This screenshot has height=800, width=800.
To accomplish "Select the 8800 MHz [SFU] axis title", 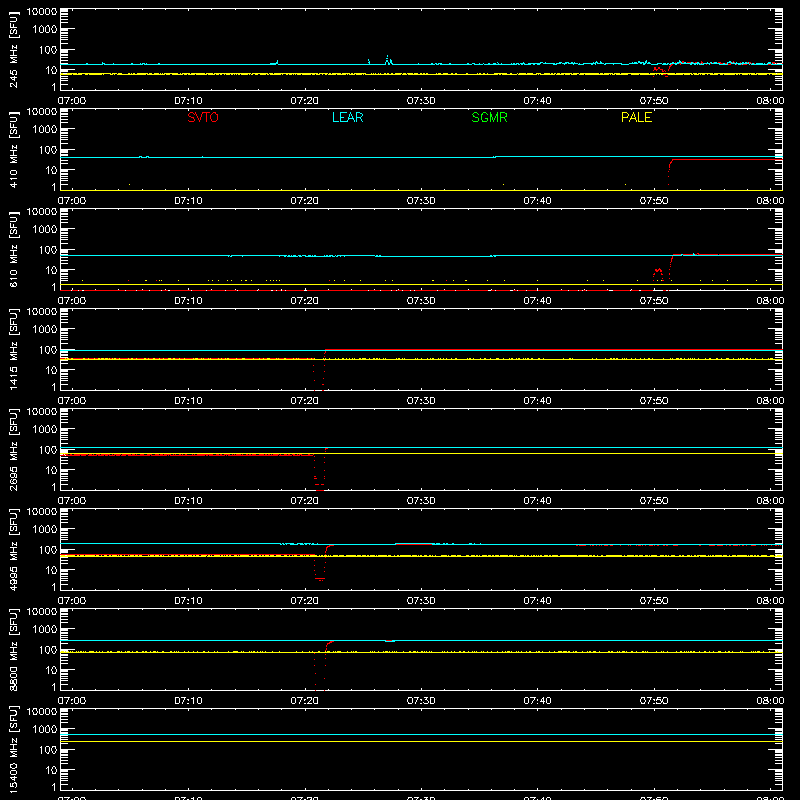I will click(13, 649).
